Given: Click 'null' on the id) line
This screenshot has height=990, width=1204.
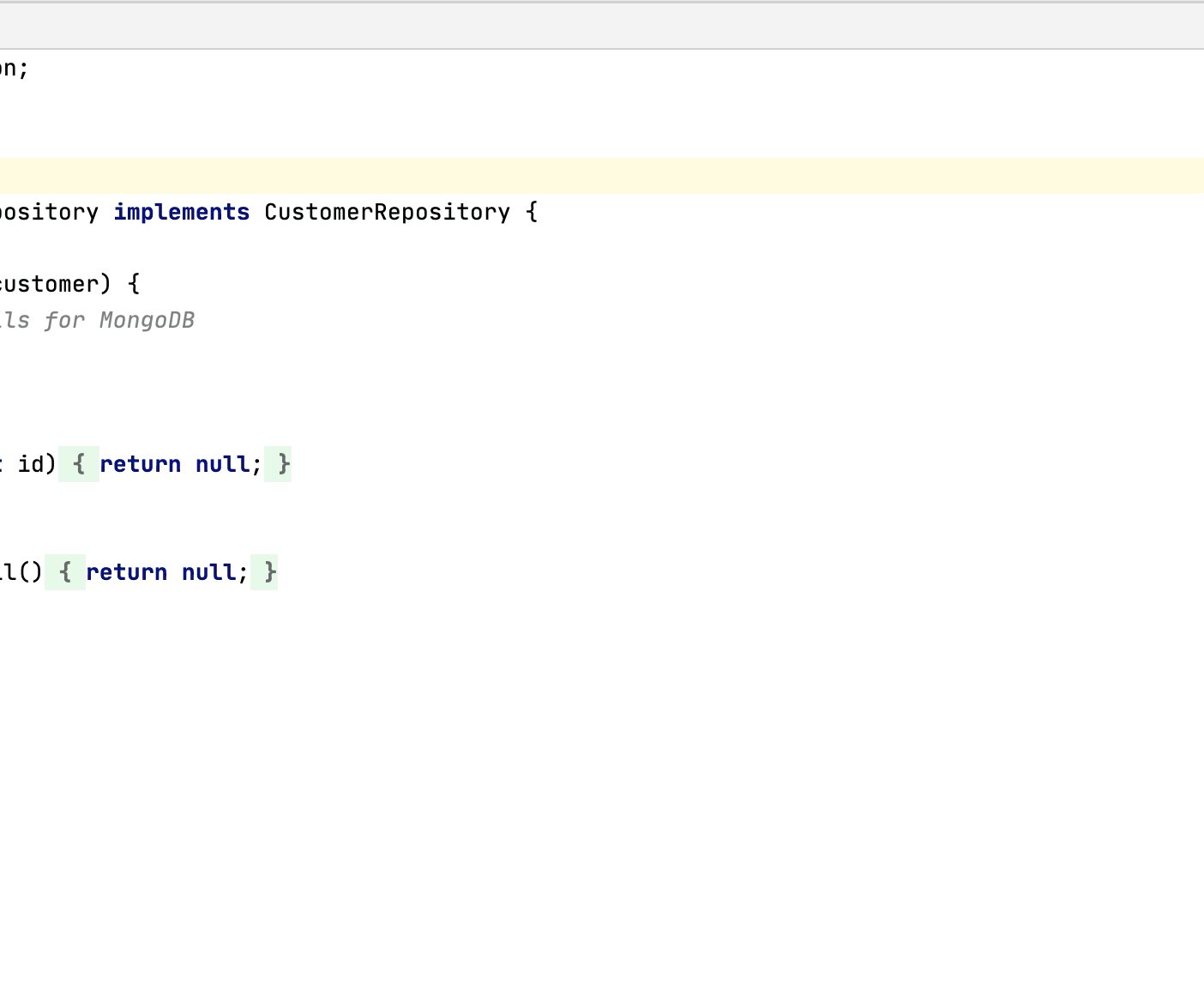Looking at the screenshot, I should pos(222,464).
